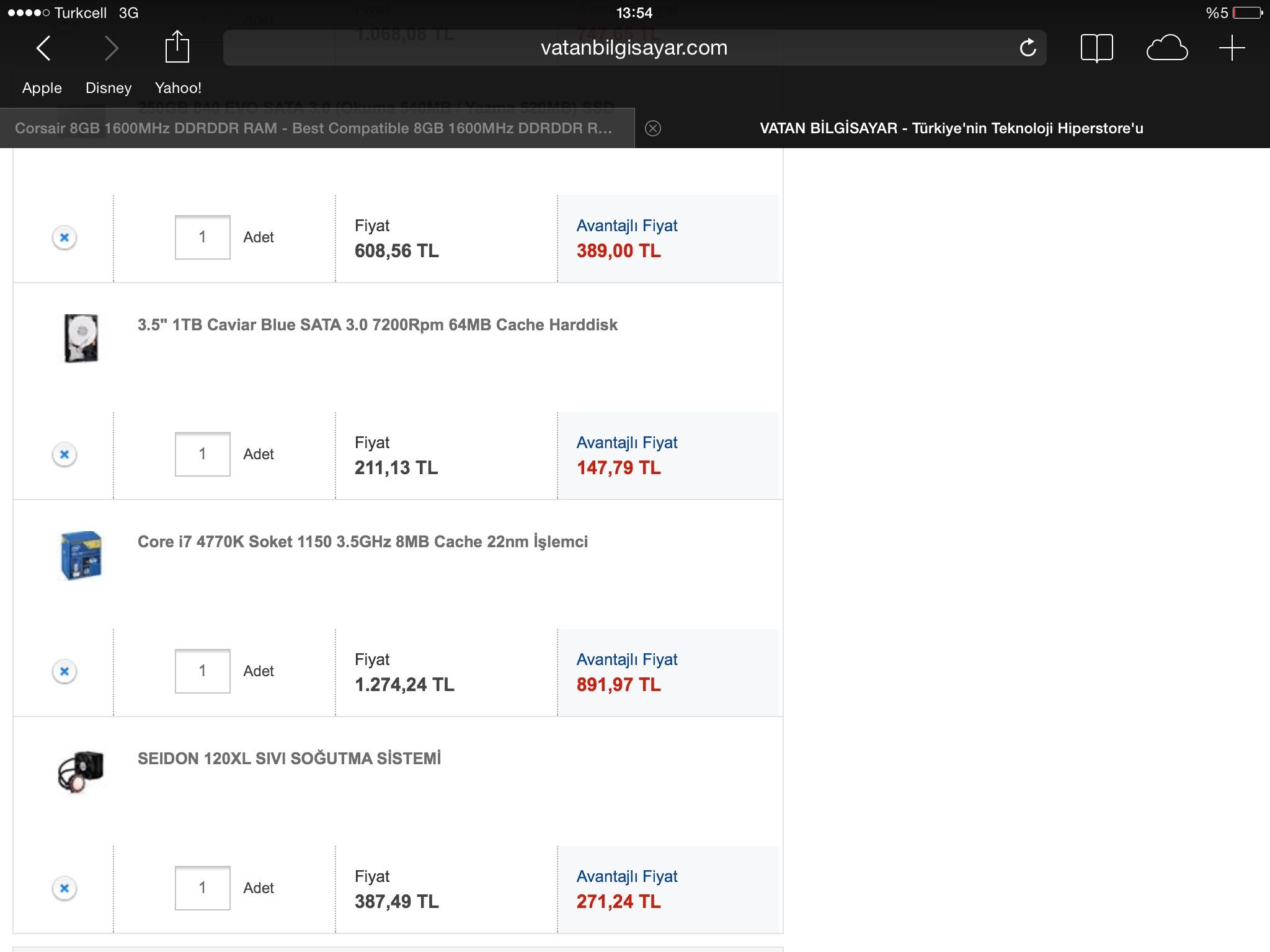Edit the quantity field for Core i7 4770K
The height and width of the screenshot is (952, 1270).
tap(202, 671)
